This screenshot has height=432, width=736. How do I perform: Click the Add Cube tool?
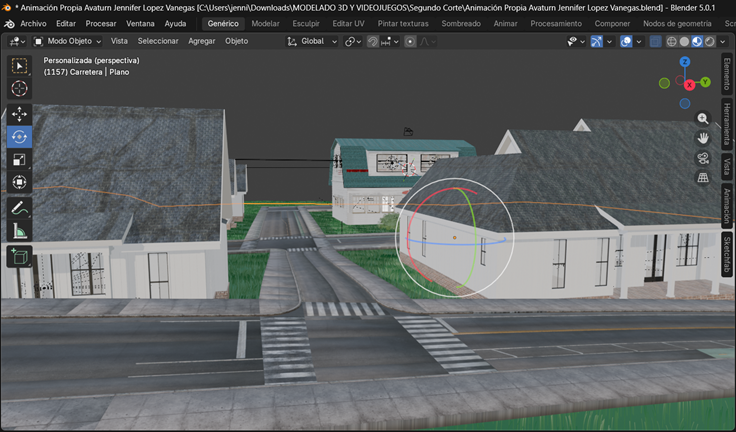tap(19, 257)
